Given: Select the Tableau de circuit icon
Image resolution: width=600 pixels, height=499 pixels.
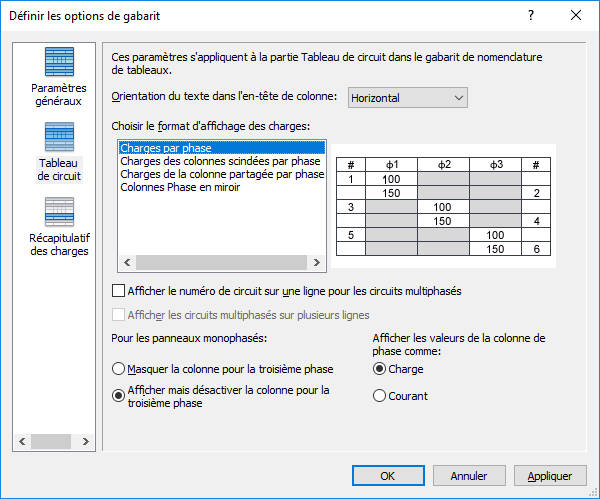Looking at the screenshot, I should pyautogui.click(x=59, y=137).
